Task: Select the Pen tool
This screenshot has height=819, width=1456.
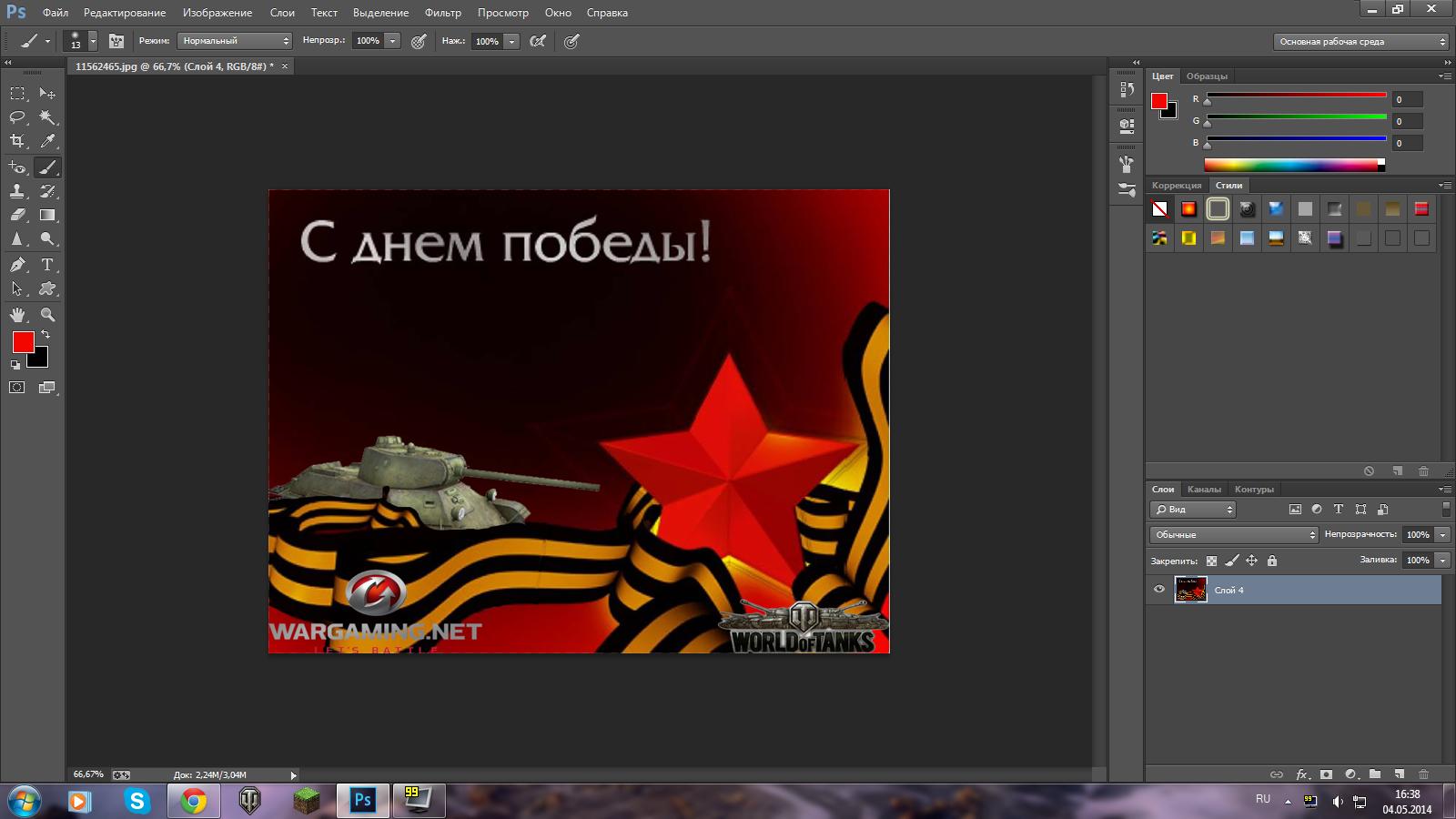Action: (17, 265)
